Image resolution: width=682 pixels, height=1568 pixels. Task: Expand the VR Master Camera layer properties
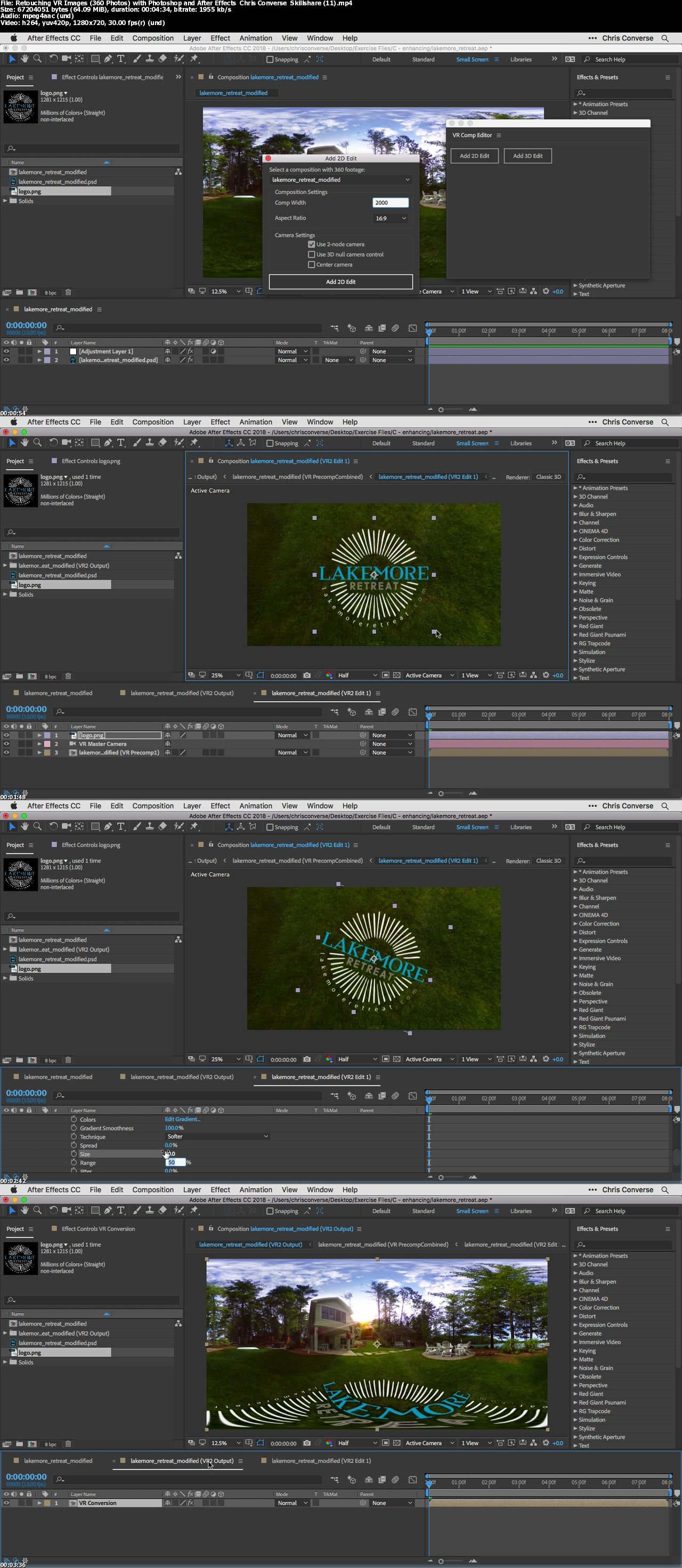coord(39,744)
